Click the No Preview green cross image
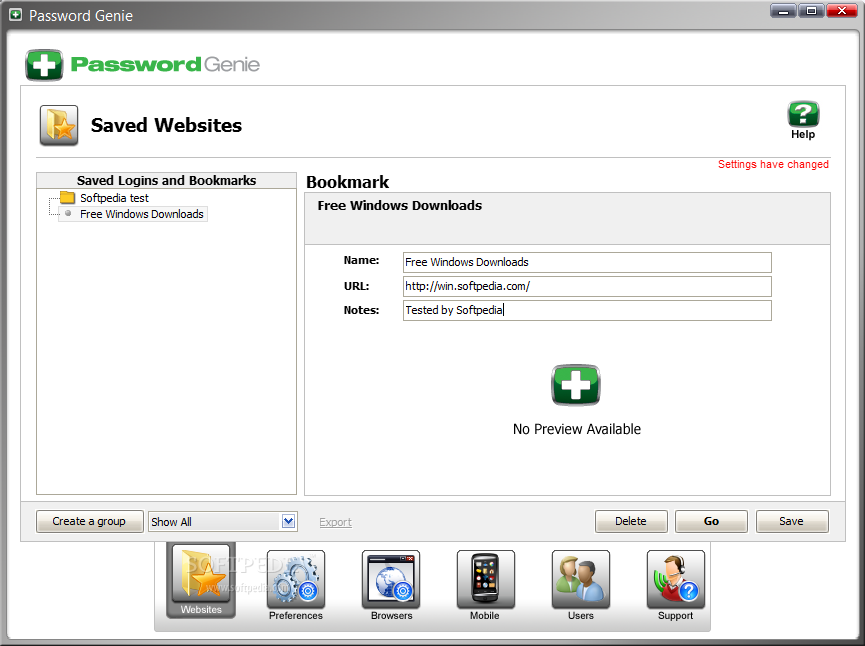The width and height of the screenshot is (865, 646). 575,385
